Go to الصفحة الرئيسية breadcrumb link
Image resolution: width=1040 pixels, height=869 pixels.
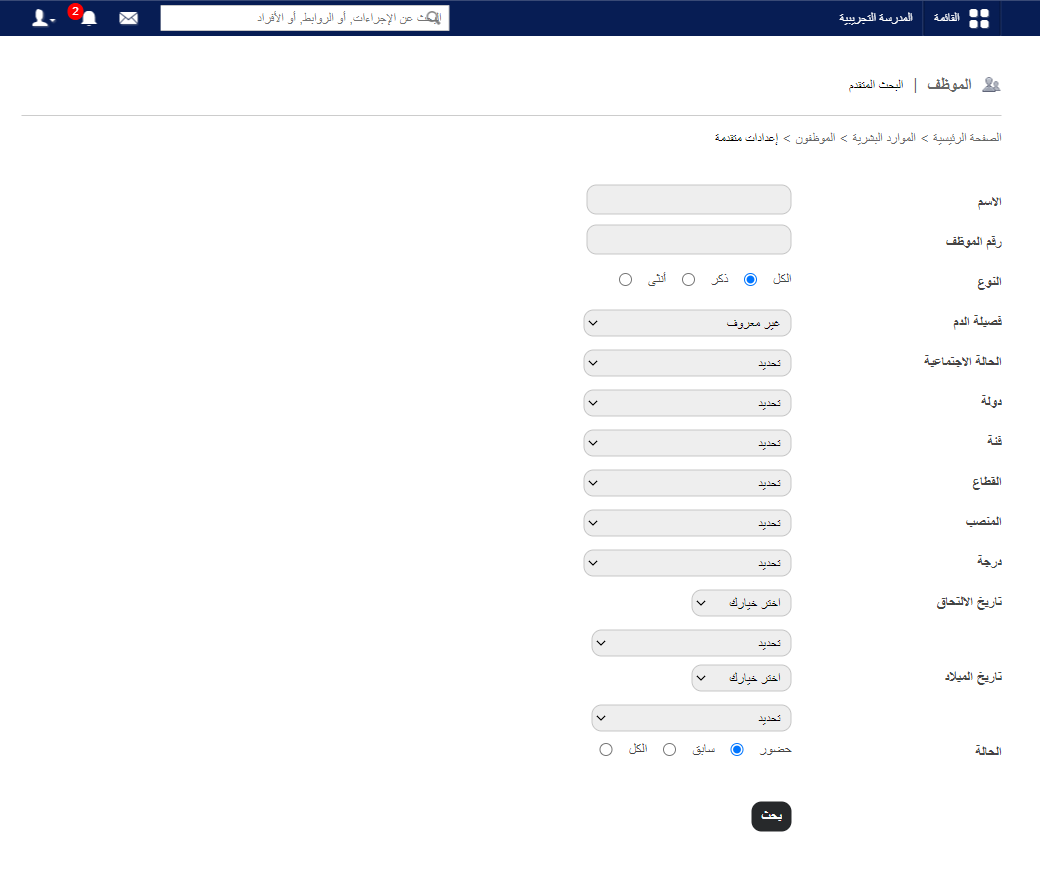[x=967, y=137]
